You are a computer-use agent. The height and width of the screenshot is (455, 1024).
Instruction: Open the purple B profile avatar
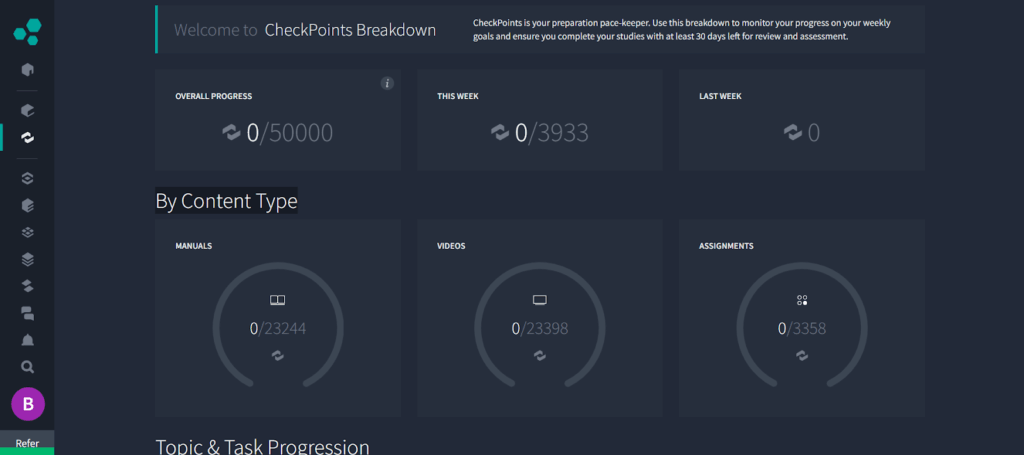(x=28, y=404)
